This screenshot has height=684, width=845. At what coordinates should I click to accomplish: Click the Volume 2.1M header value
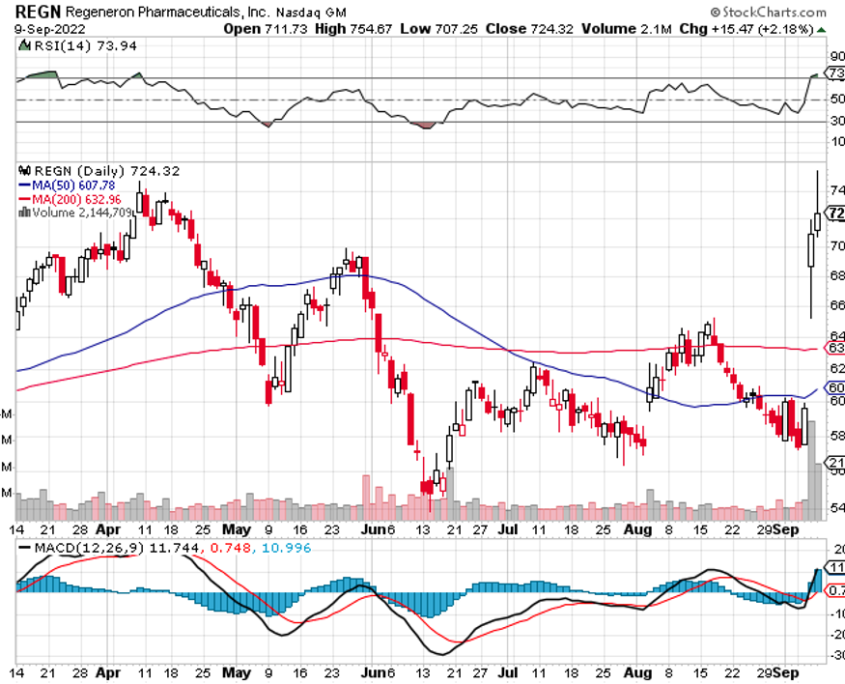pos(625,27)
